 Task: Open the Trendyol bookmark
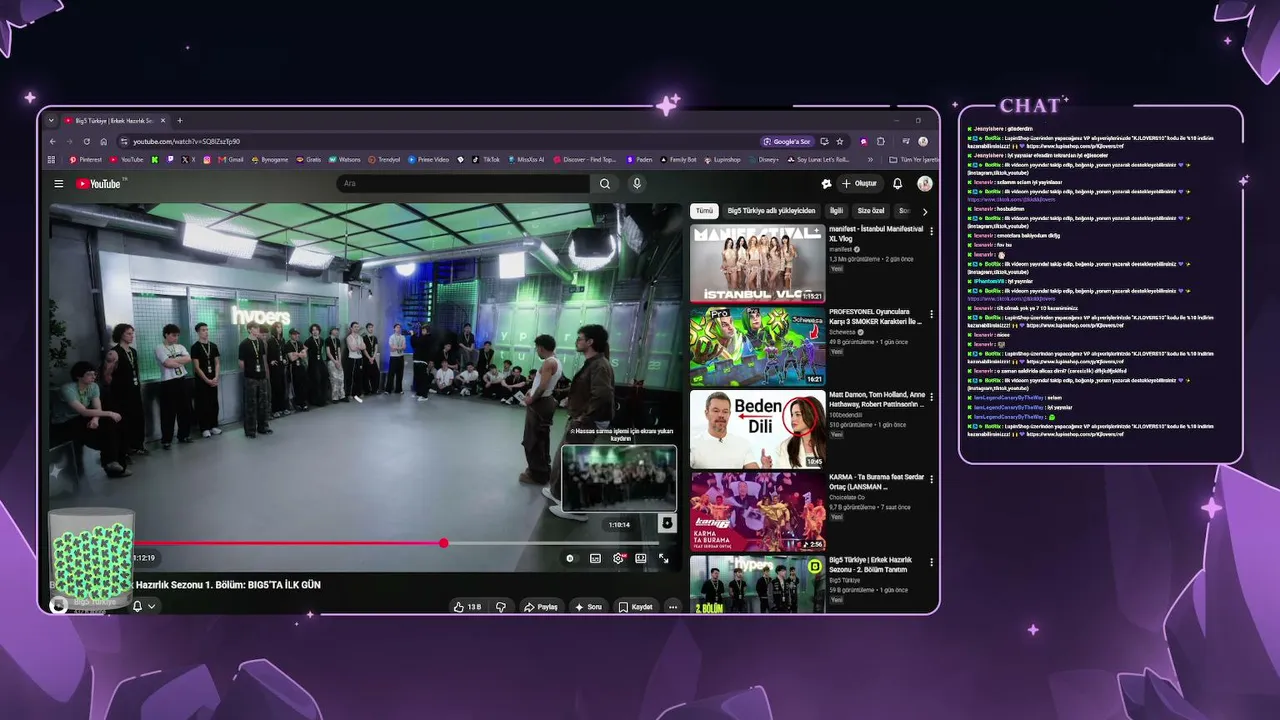[x=384, y=159]
